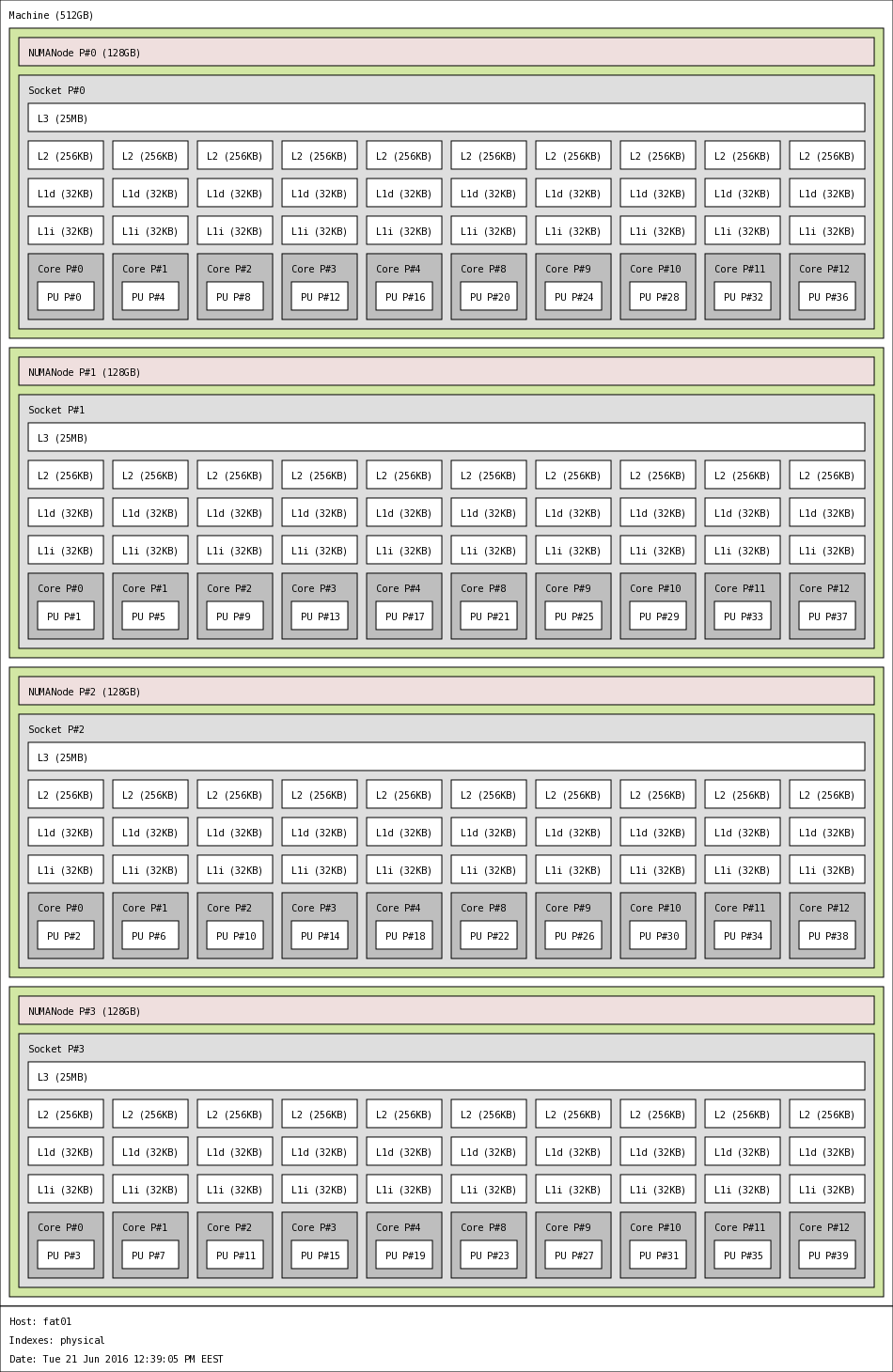Viewport: 893px width, 1372px height.
Task: Select the L3 (25MB) cache in Socket P#2
Action: click(446, 756)
